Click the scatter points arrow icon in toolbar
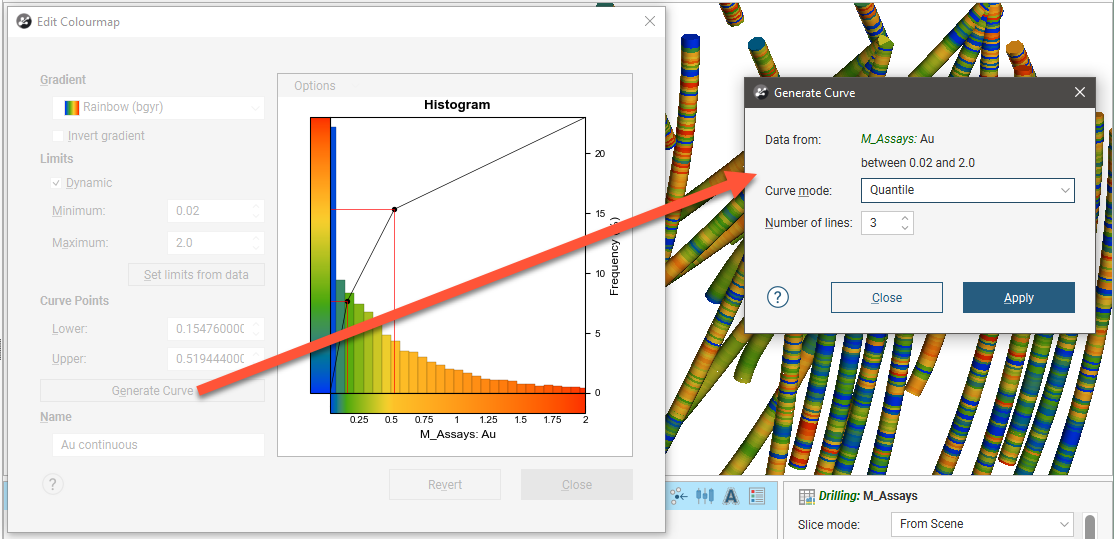This screenshot has width=1114, height=539. pos(680,495)
